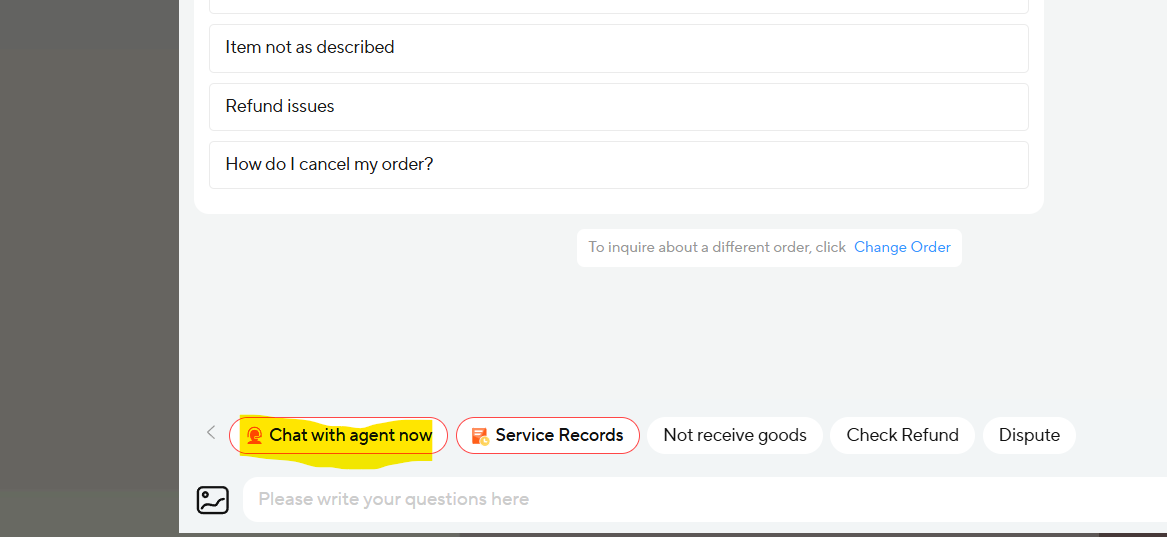Tap the "Not receive goods" chip
The image size is (1167, 537).
click(x=734, y=435)
